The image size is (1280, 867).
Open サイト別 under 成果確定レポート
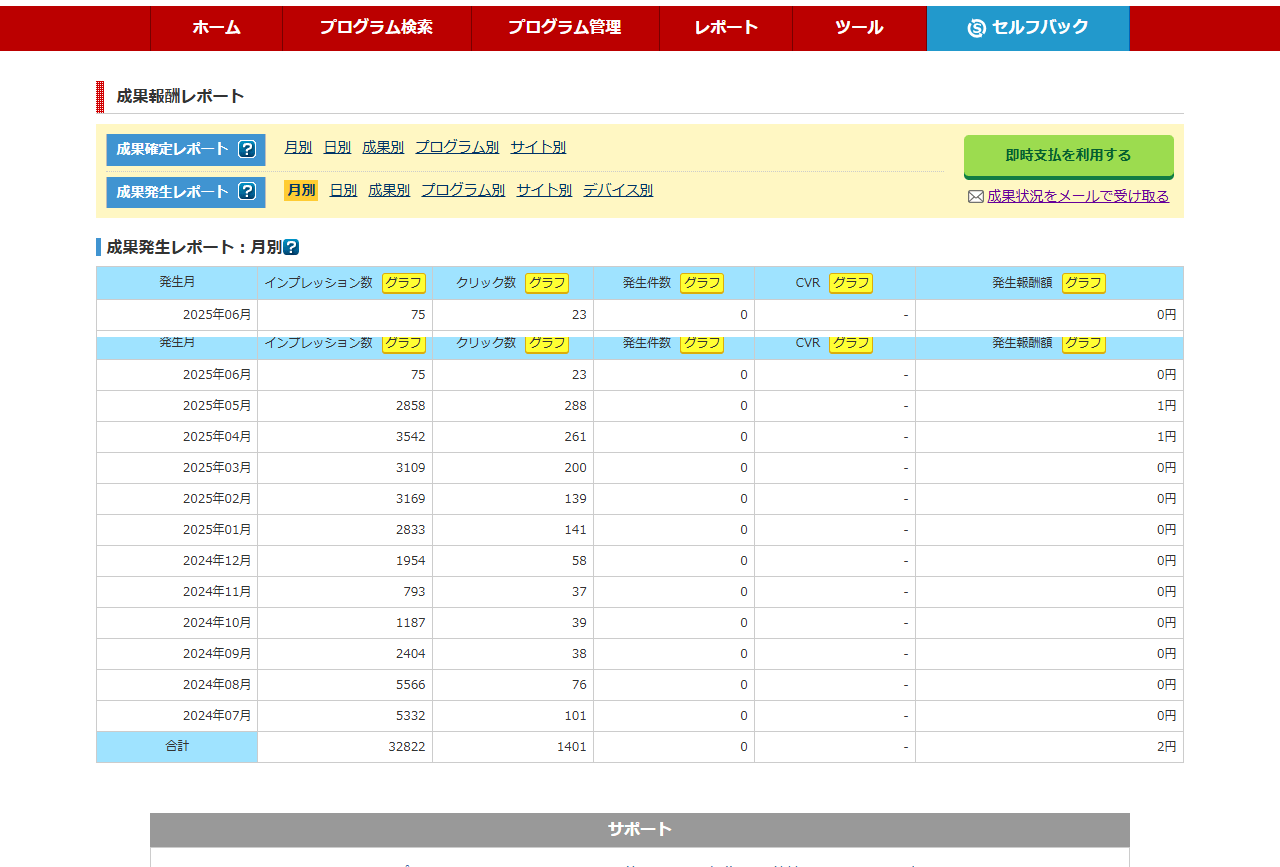click(x=538, y=147)
